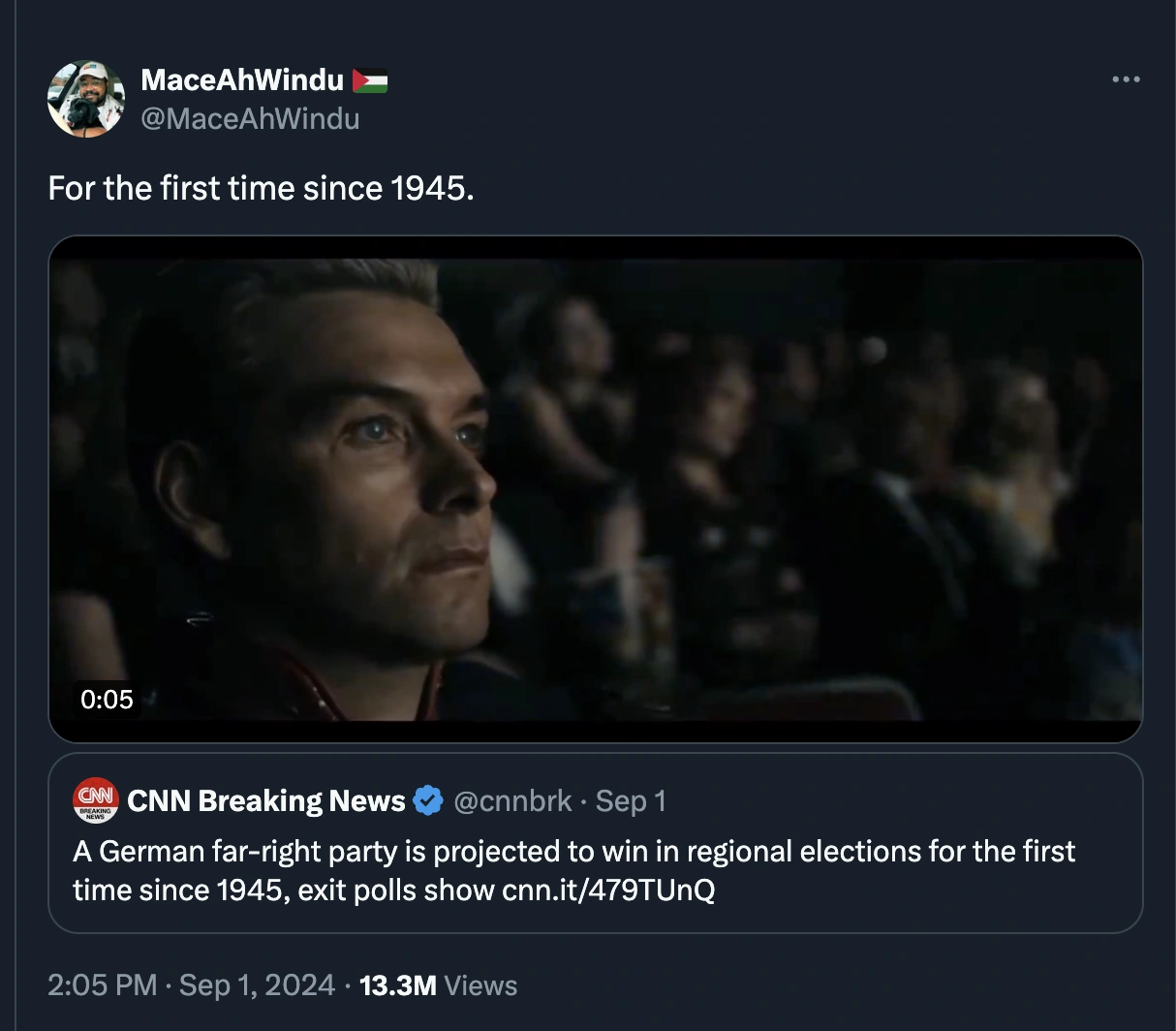The height and width of the screenshot is (1031, 1176).
Task: Click the Sep 1, 2024 post date
Action: (x=257, y=985)
